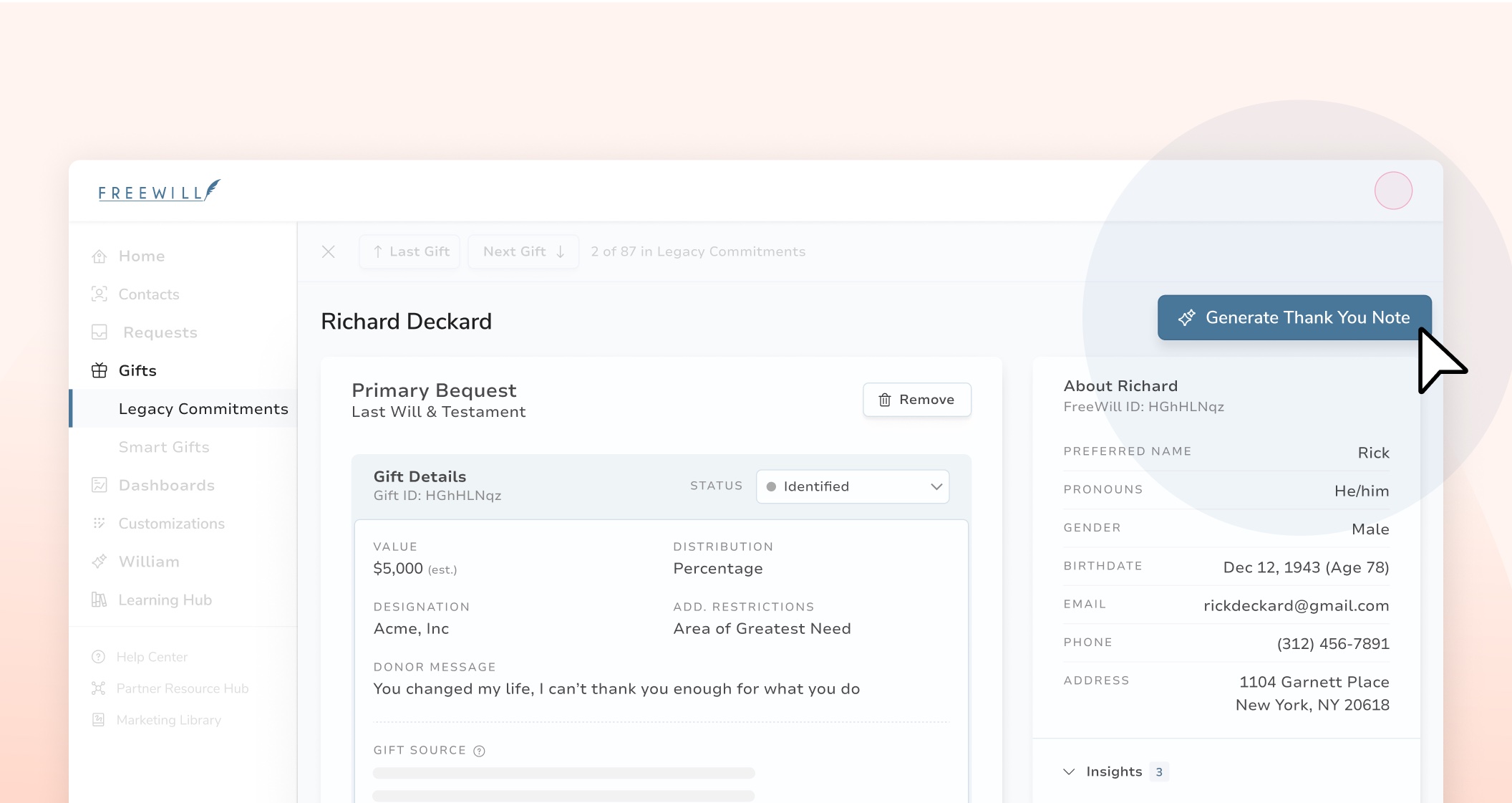The width and height of the screenshot is (1512, 803).
Task: Open the Dashboards menu item
Action: pos(167,485)
